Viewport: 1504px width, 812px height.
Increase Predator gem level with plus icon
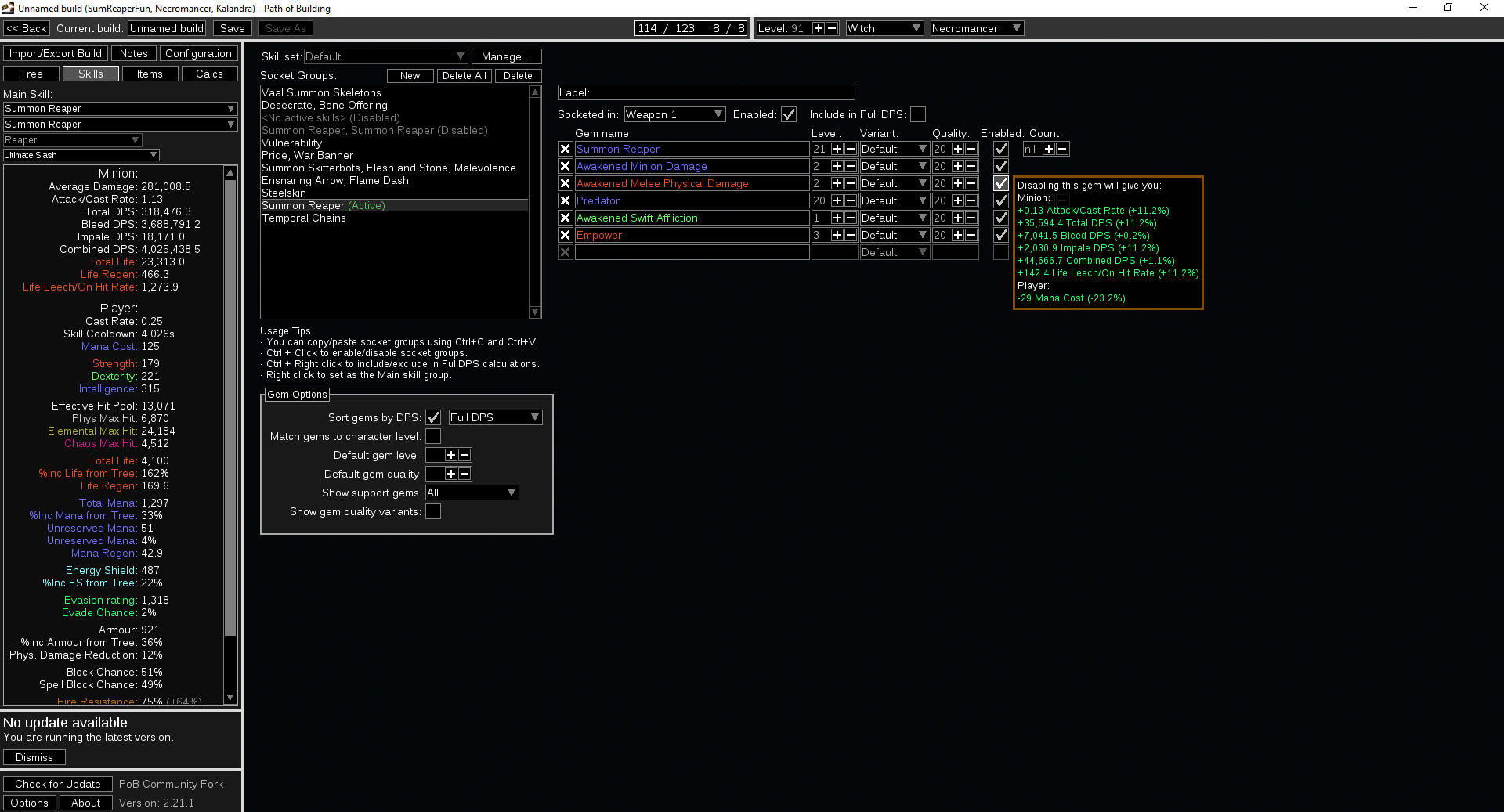point(837,200)
